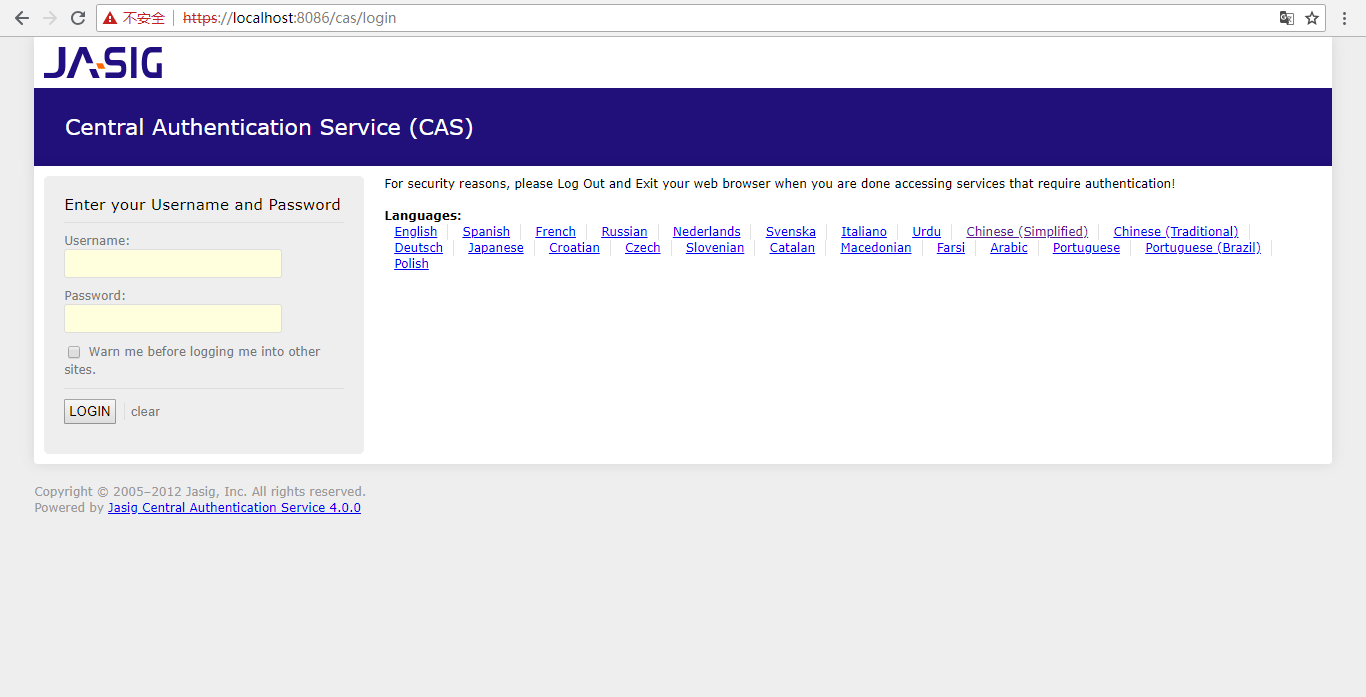
Task: Switch language to Spanish
Action: pos(486,232)
